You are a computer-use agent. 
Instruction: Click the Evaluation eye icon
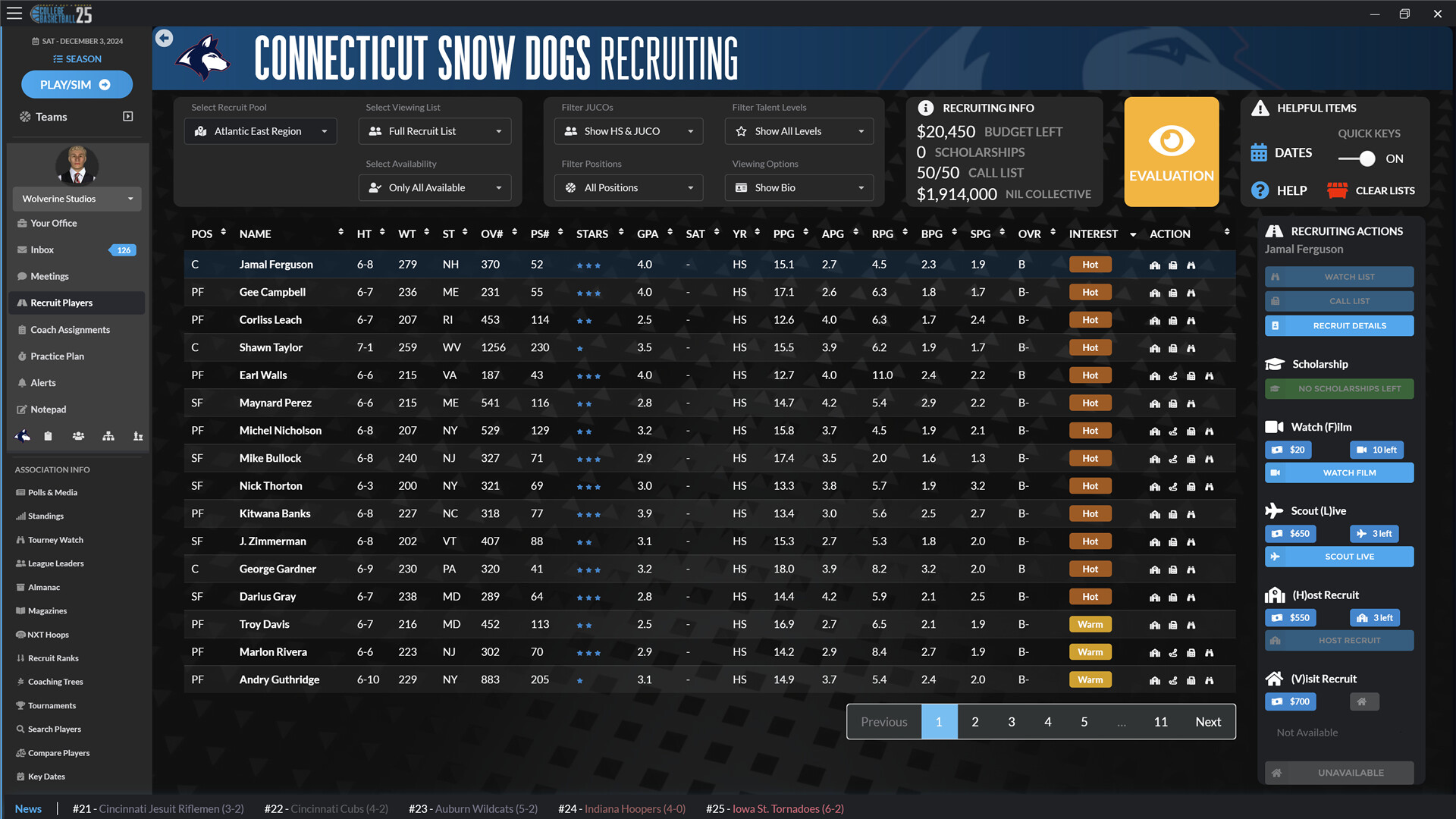tap(1171, 152)
